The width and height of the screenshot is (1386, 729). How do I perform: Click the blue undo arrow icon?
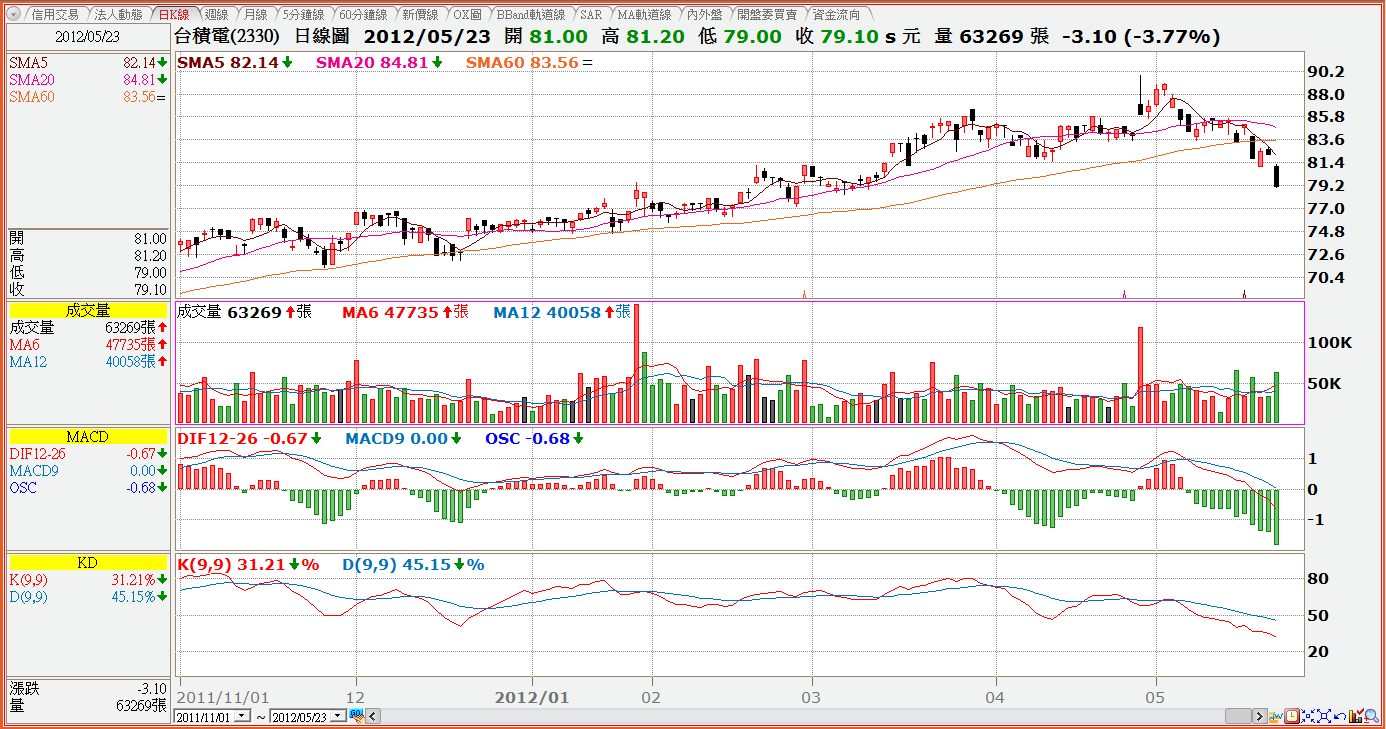[x=1340, y=716]
